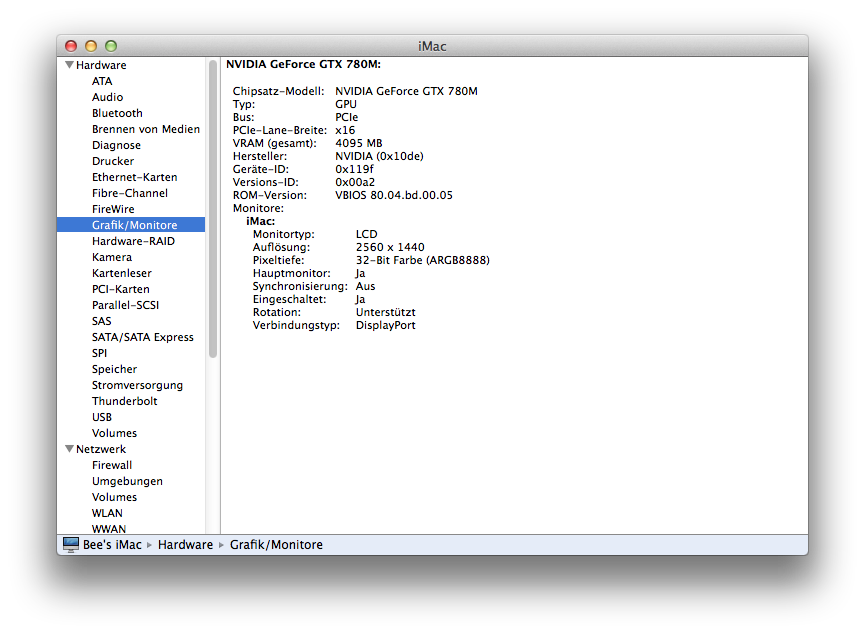This screenshot has height=634, width=865.
Task: Show FireWire details
Action: pyautogui.click(x=113, y=209)
